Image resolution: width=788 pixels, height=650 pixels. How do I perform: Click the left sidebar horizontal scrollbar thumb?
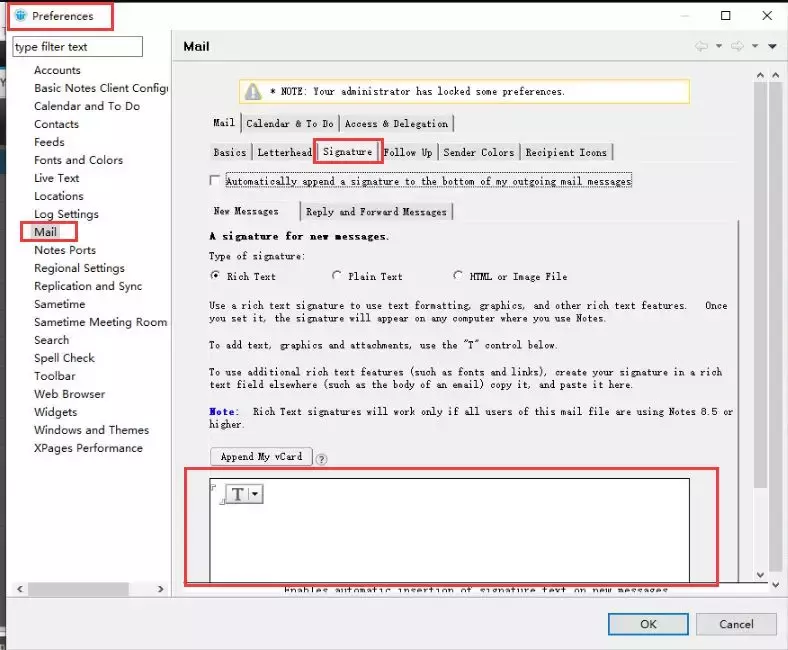click(78, 589)
